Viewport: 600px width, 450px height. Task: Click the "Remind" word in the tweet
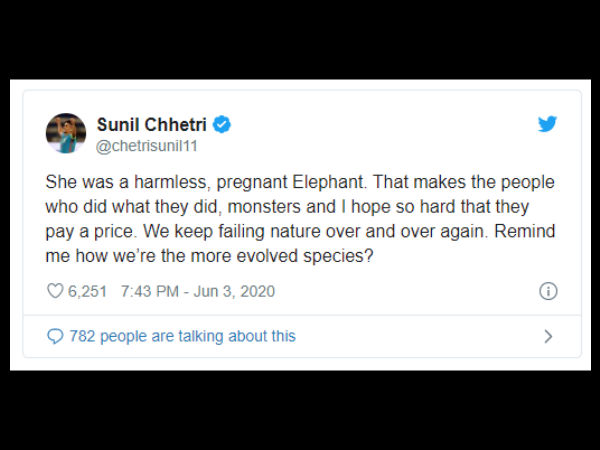pos(525,231)
